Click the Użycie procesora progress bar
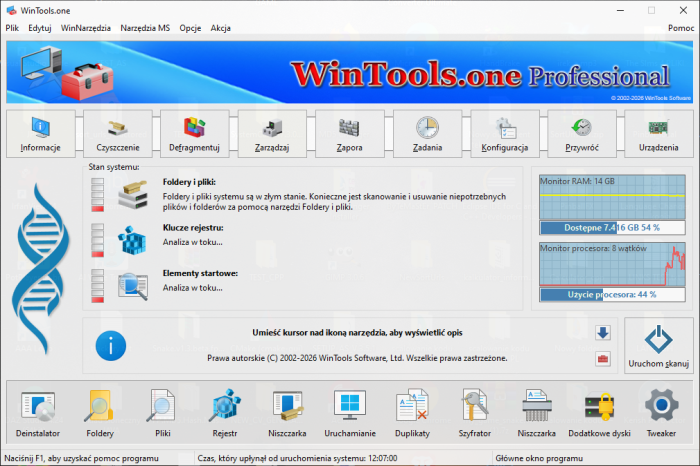 click(612, 295)
